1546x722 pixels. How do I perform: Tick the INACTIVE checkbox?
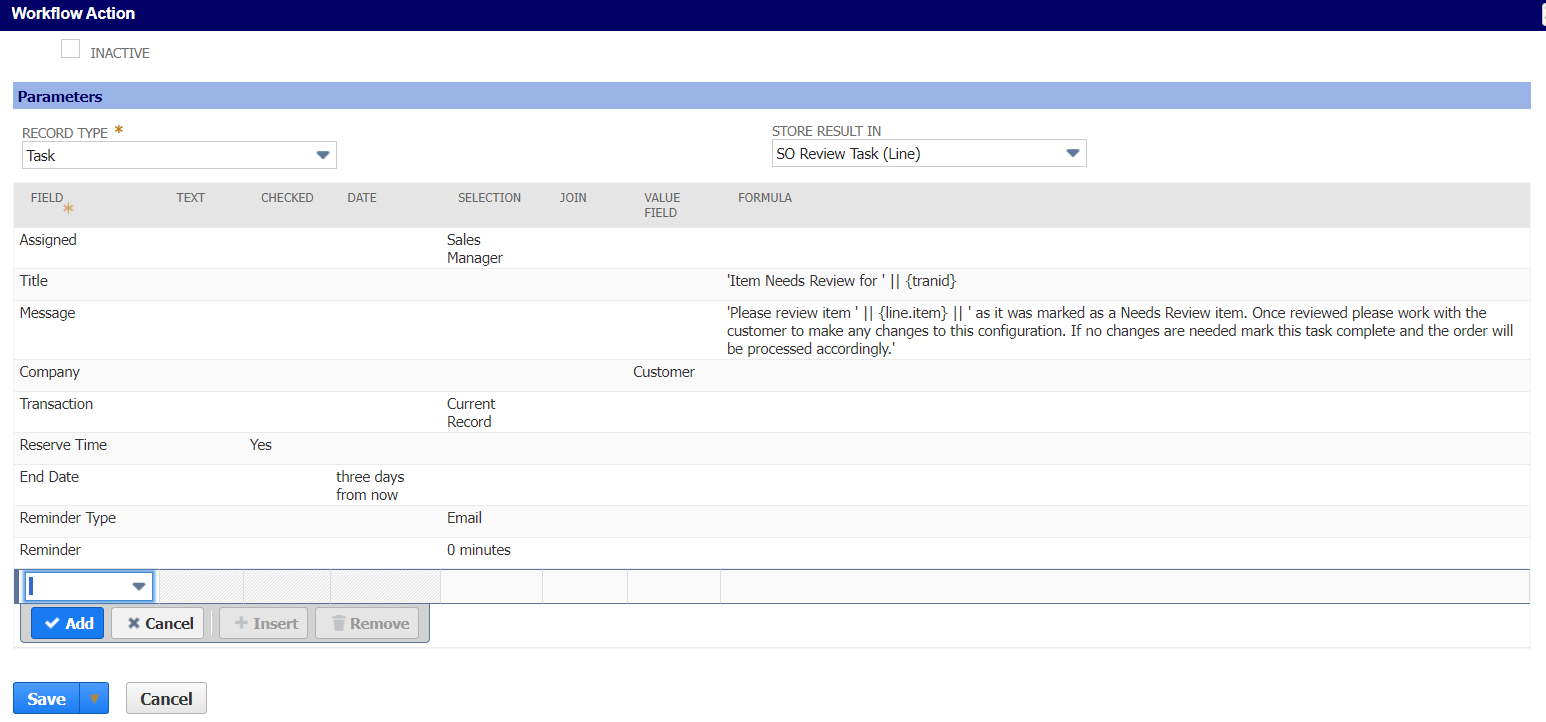tap(70, 49)
